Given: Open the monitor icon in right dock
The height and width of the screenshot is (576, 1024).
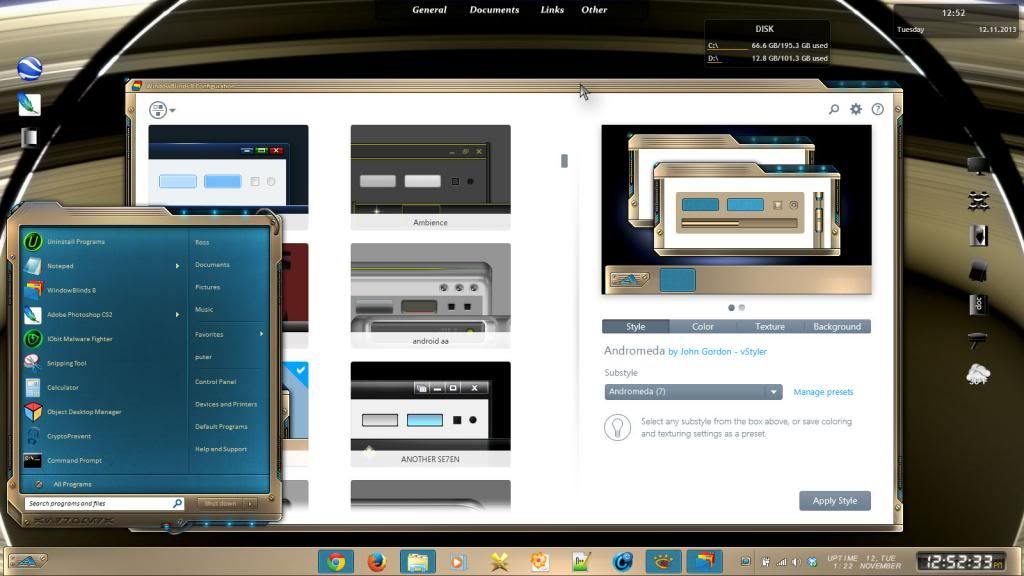Looking at the screenshot, I should click(978, 166).
